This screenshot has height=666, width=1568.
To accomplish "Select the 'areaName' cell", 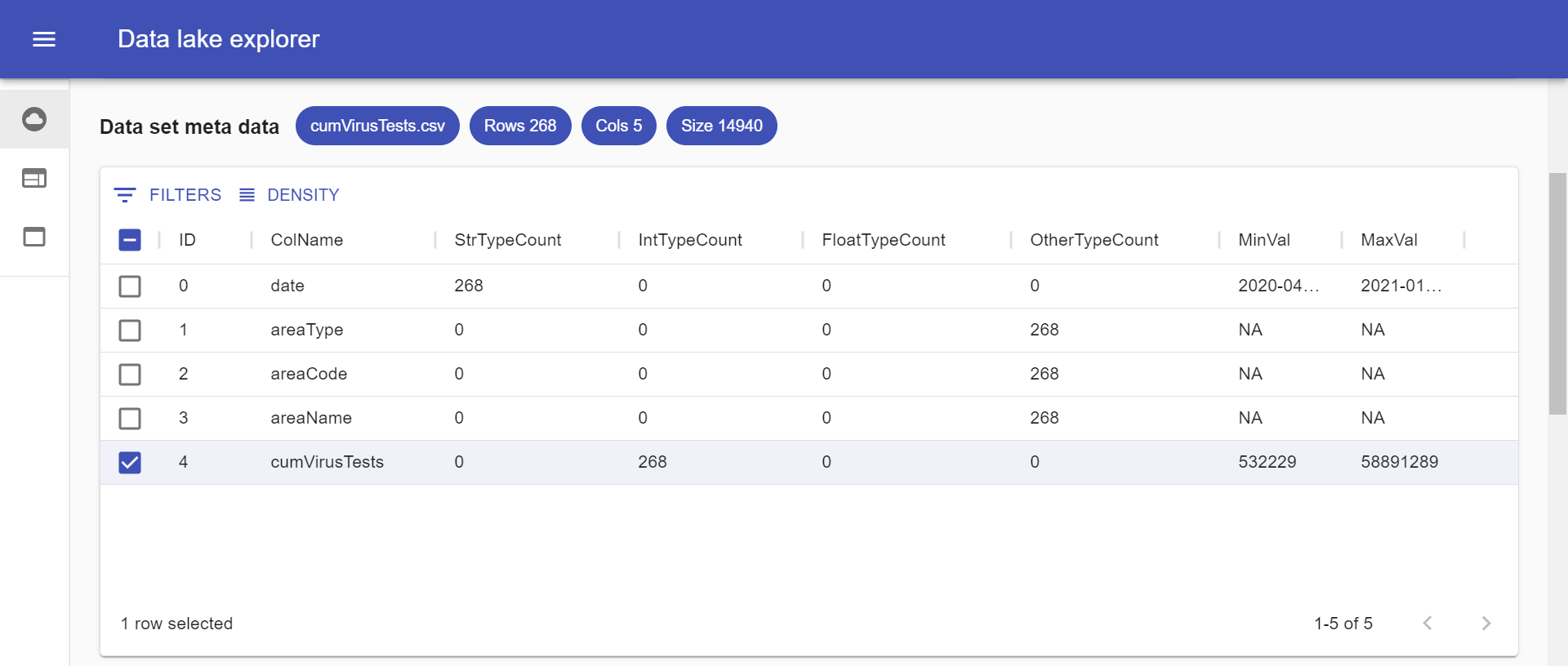I will 311,418.
